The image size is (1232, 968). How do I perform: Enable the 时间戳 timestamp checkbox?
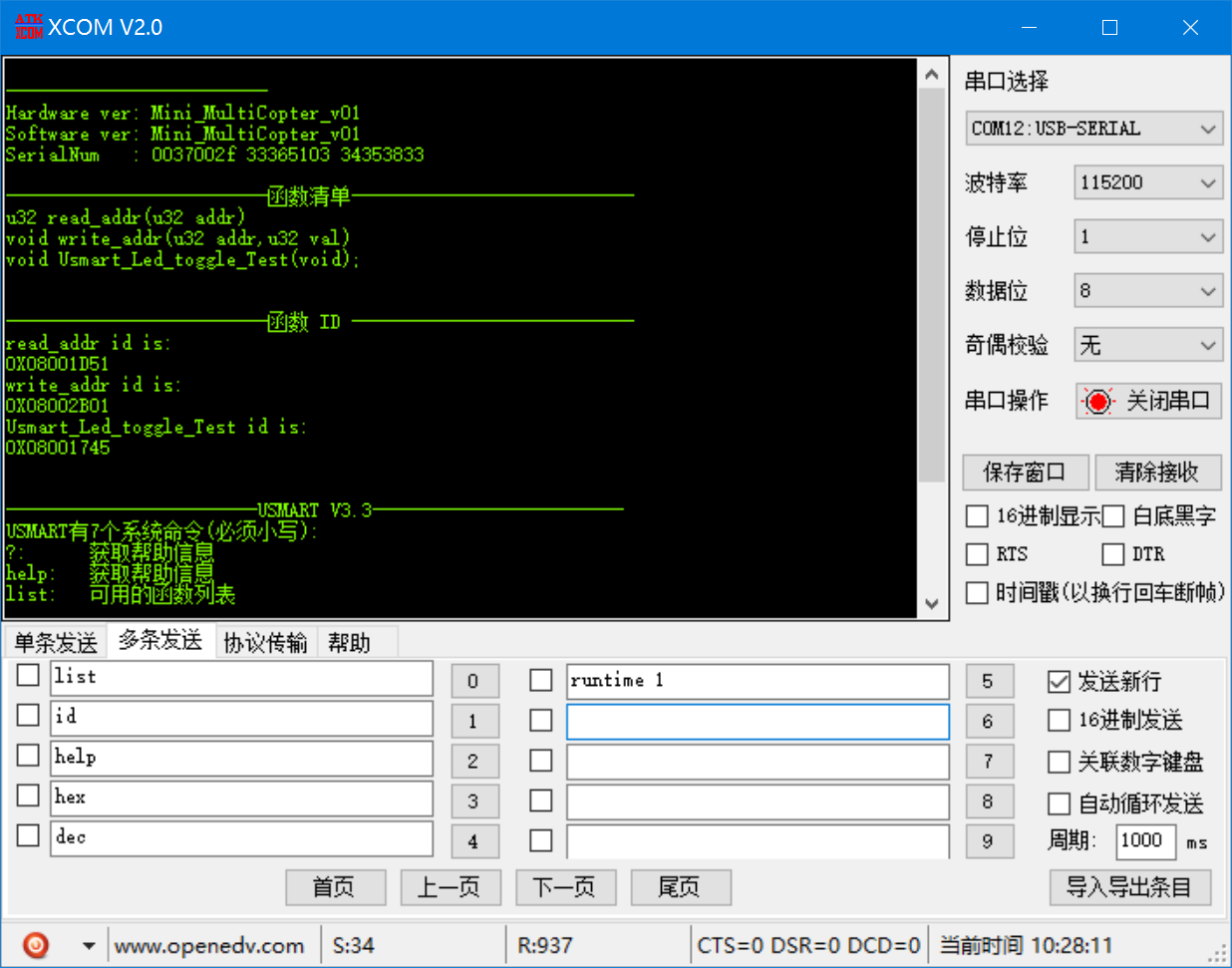tap(977, 593)
